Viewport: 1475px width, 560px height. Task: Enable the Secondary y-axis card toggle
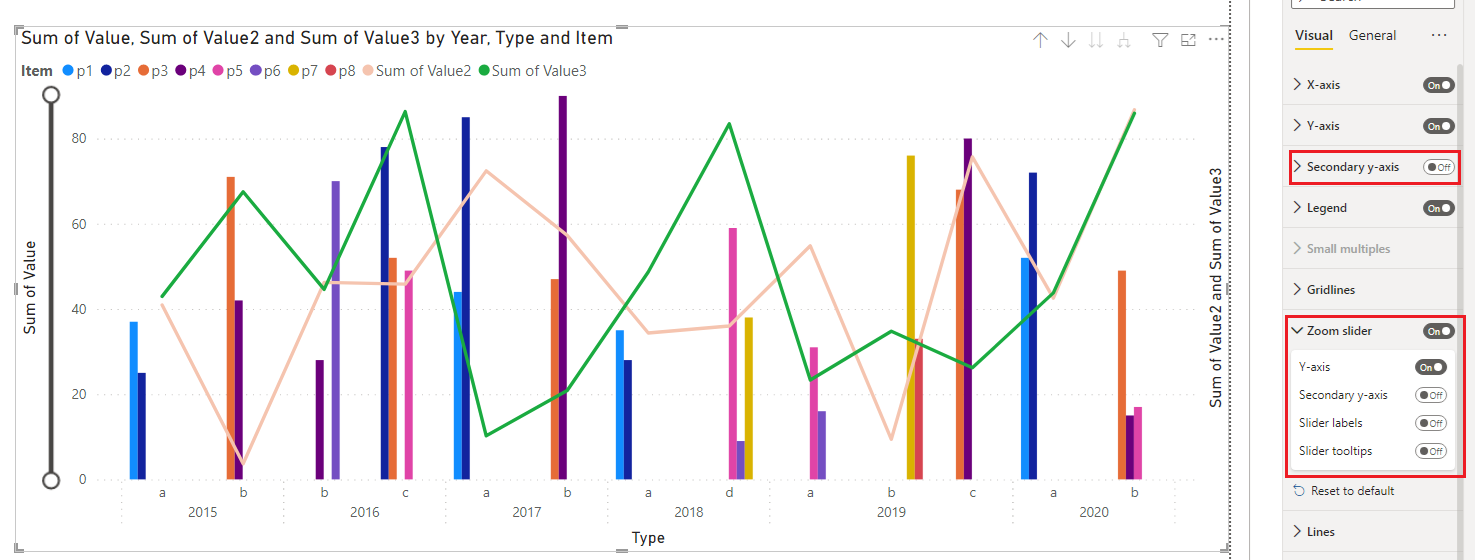point(1439,167)
